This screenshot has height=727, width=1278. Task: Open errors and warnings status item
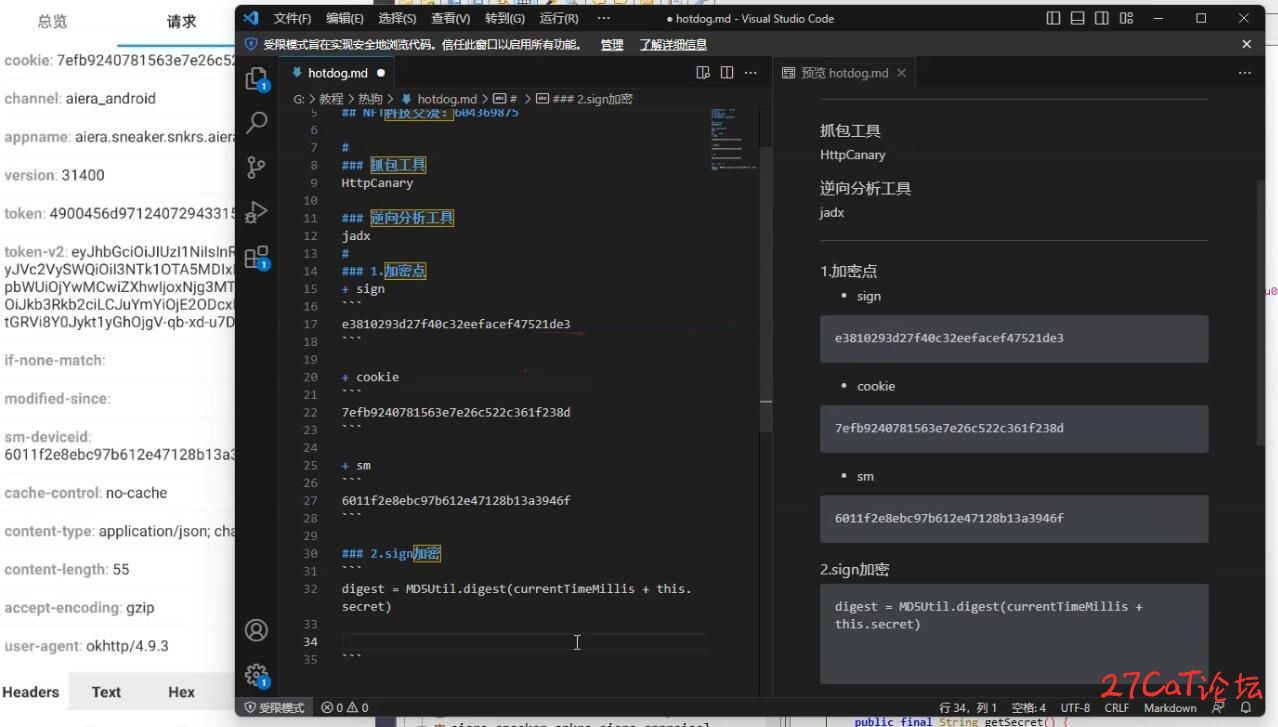pyautogui.click(x=344, y=707)
